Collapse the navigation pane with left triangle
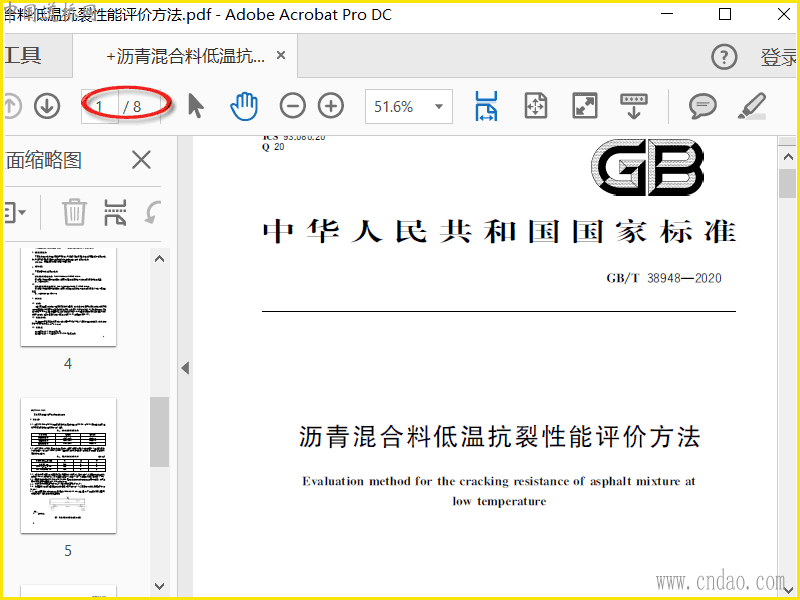Image resolution: width=800 pixels, height=600 pixels. point(185,368)
